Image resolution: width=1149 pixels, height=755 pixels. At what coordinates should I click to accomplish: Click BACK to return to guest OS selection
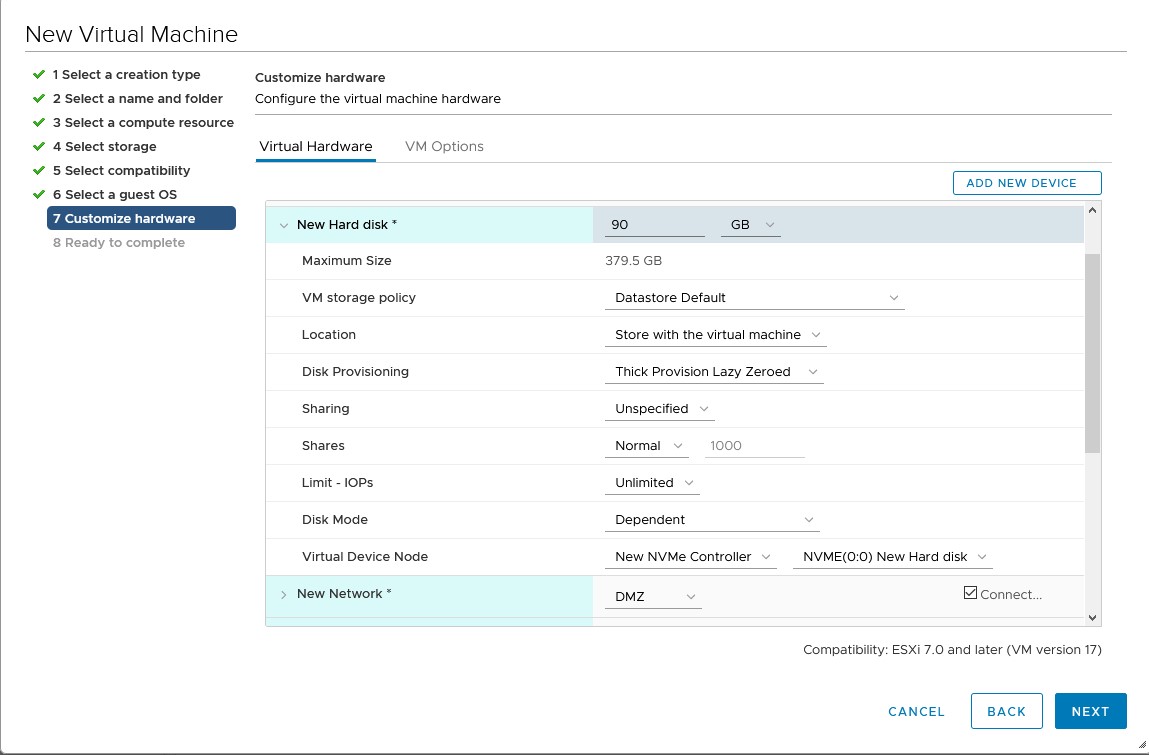(1006, 711)
